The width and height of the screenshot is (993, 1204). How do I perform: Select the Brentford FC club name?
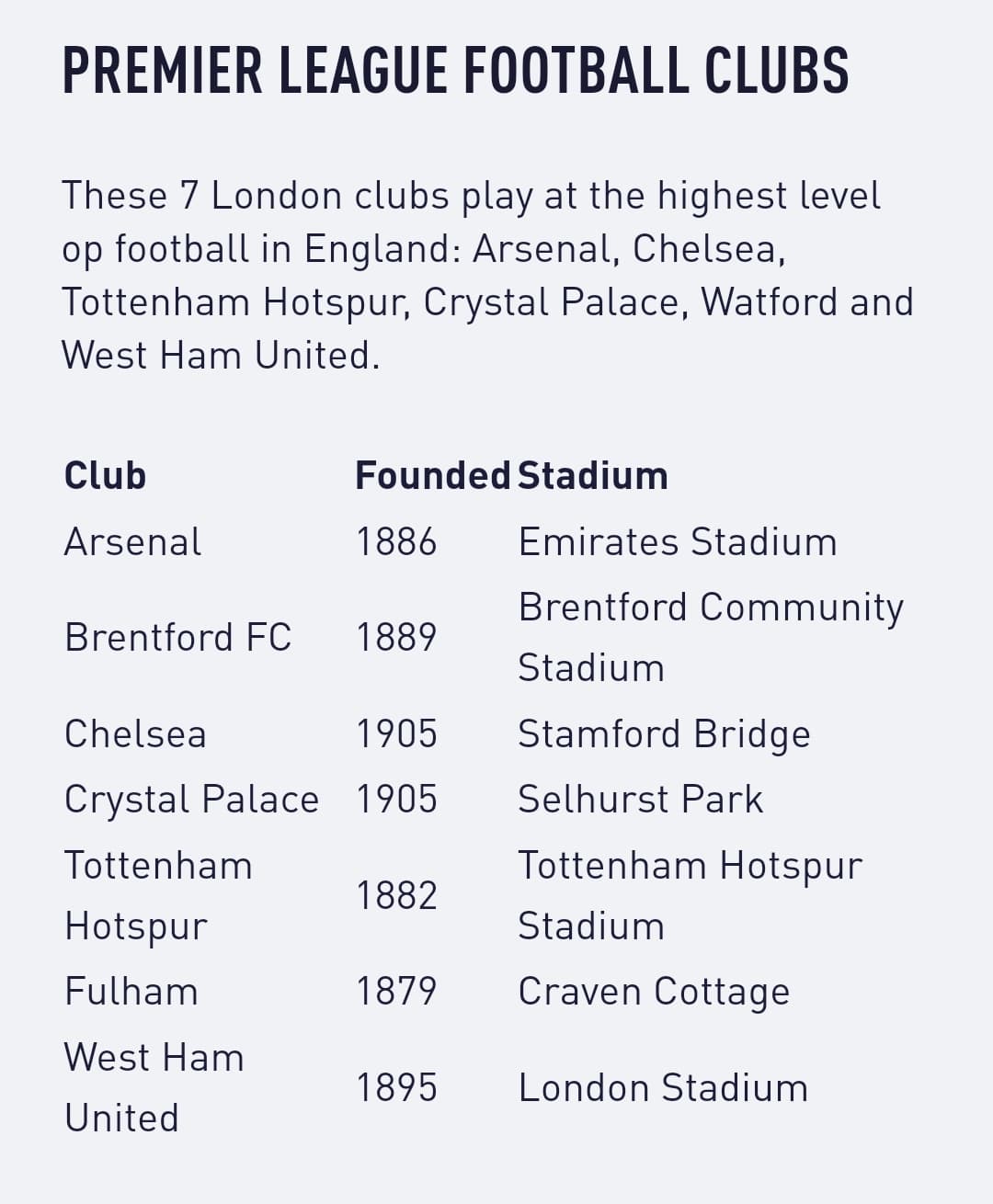point(177,637)
